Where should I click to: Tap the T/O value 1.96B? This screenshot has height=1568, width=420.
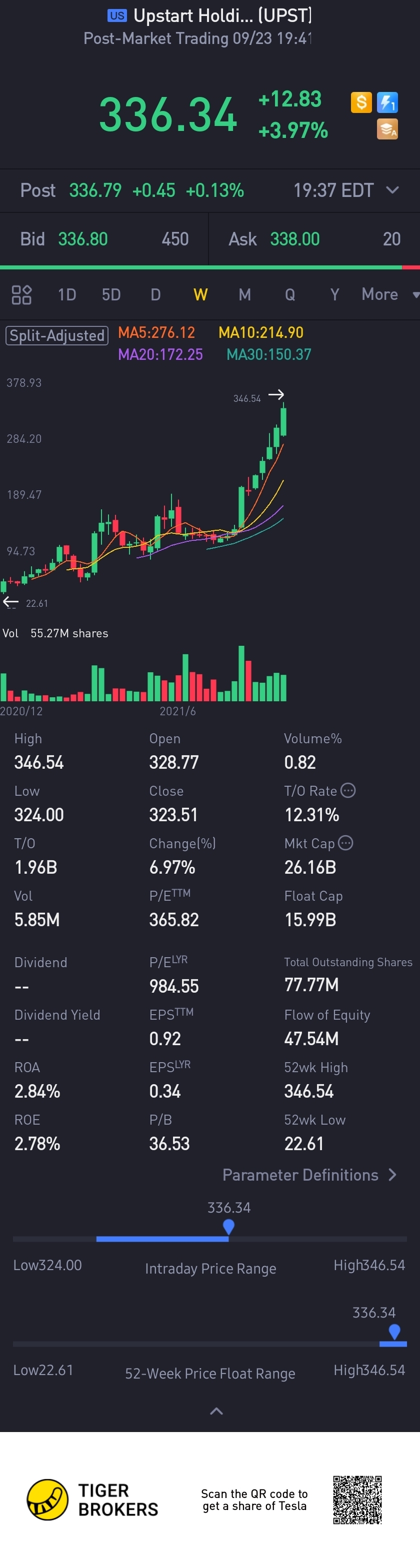(x=36, y=867)
